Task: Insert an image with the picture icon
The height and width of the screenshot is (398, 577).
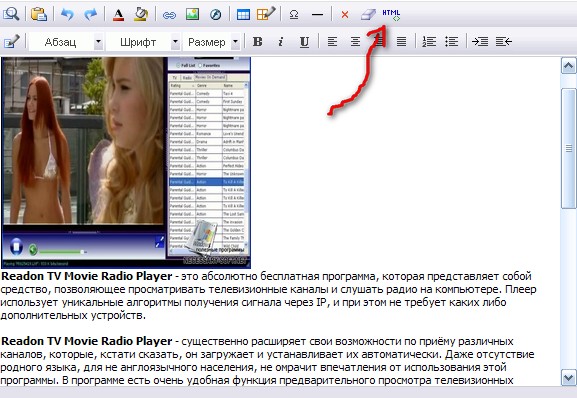Action: click(x=192, y=14)
